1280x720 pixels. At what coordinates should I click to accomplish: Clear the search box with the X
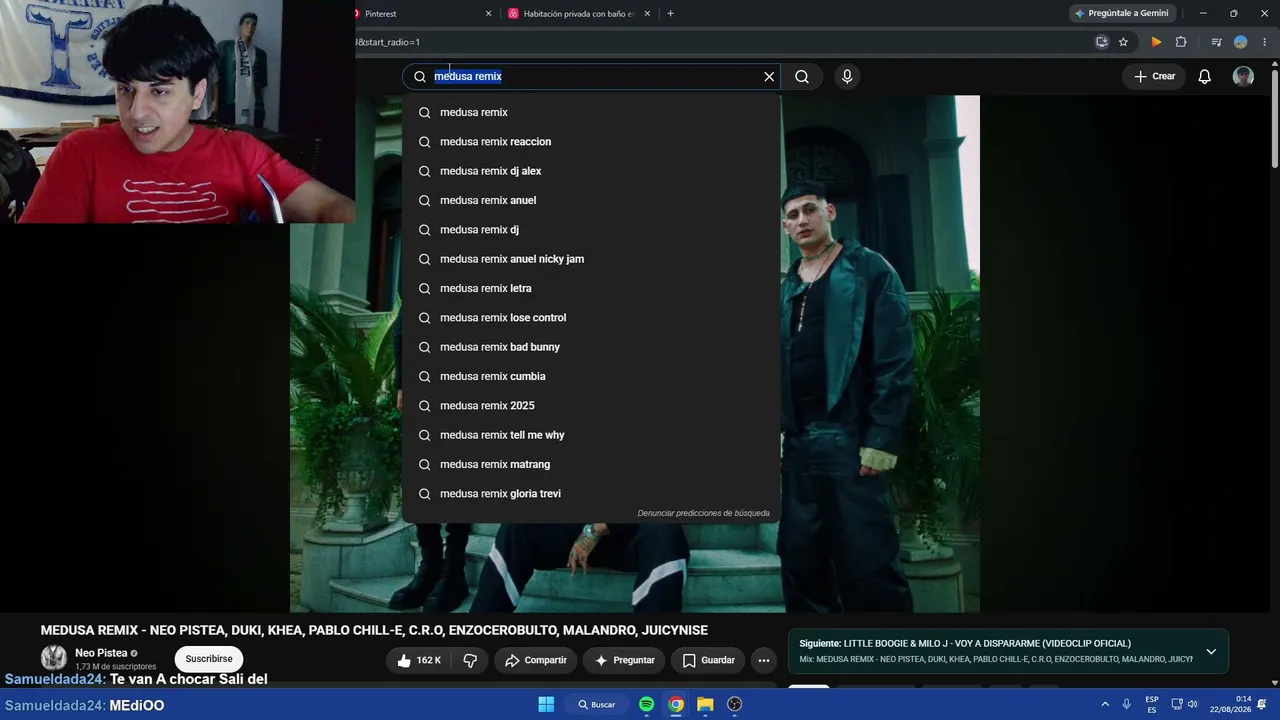tap(769, 76)
